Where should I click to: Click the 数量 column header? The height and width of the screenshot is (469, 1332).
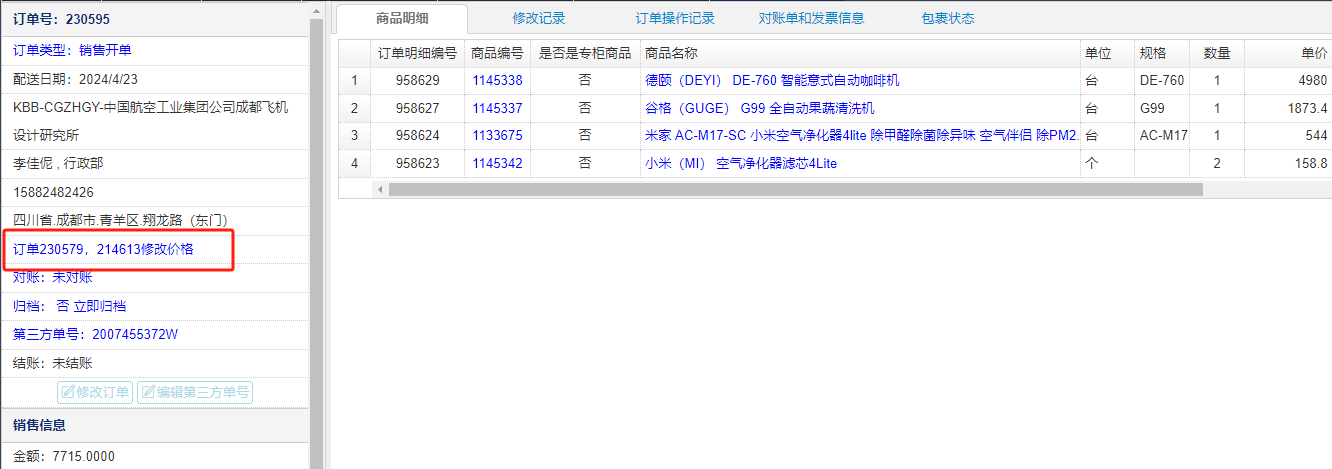[x=1217, y=53]
